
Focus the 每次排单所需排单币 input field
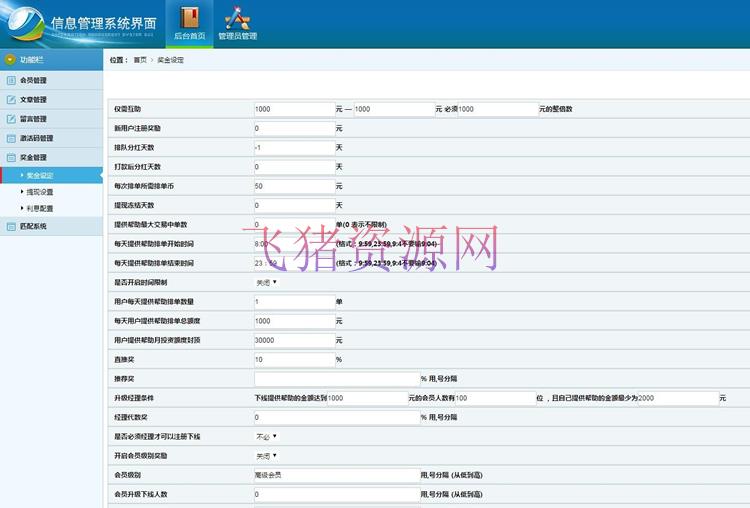(x=293, y=186)
